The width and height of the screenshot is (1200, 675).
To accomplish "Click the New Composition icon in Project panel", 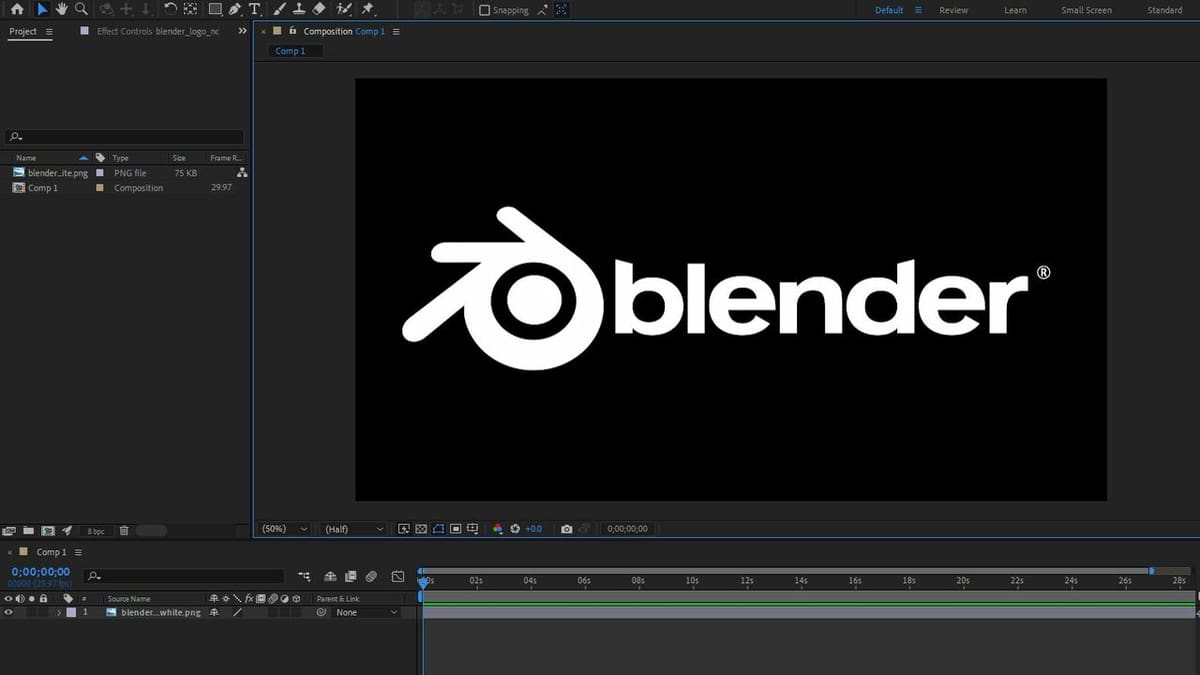I will (x=48, y=530).
